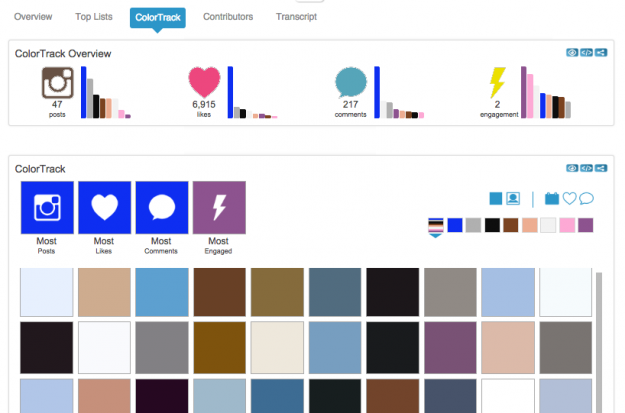Open the dark brown tile in first row
The height and width of the screenshot is (413, 625).
pos(220,292)
